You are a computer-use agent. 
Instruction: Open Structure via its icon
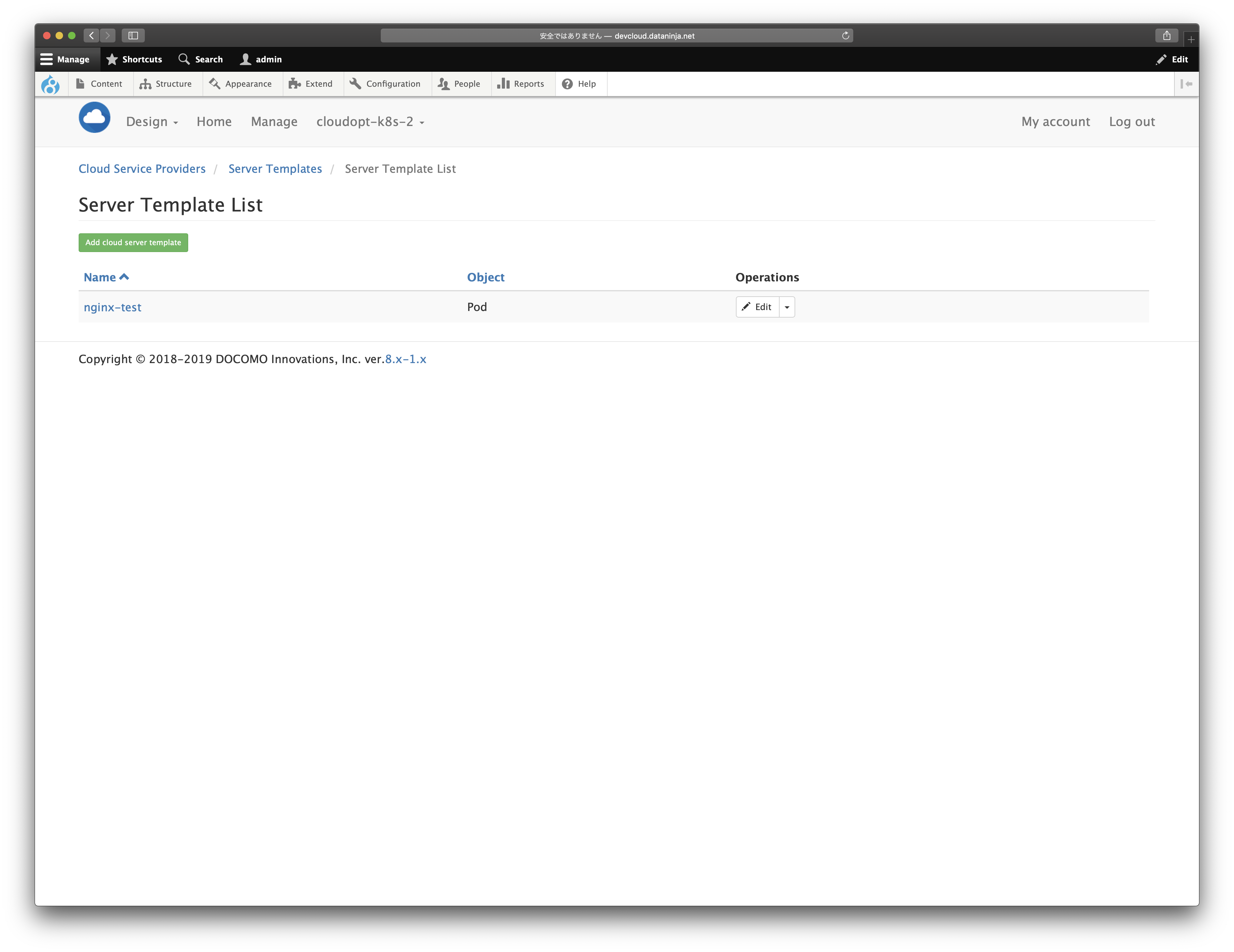145,84
